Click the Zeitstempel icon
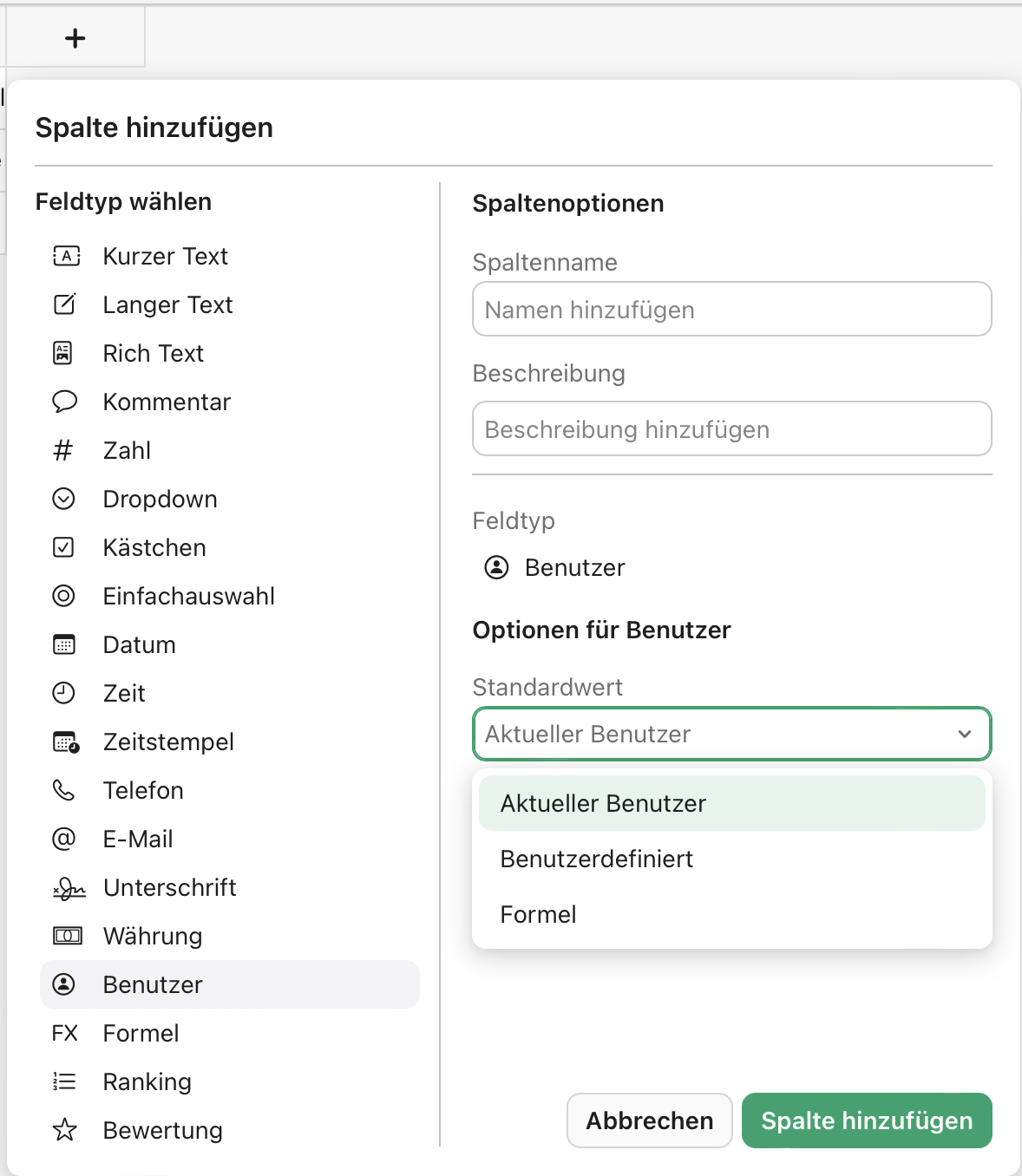Viewport: 1022px width, 1176px height. pos(64,742)
